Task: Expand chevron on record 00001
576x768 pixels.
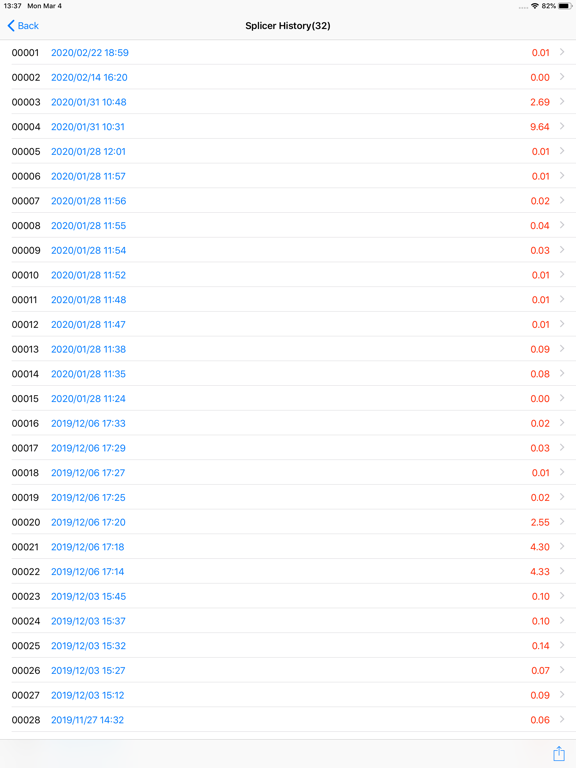Action: pyautogui.click(x=562, y=52)
